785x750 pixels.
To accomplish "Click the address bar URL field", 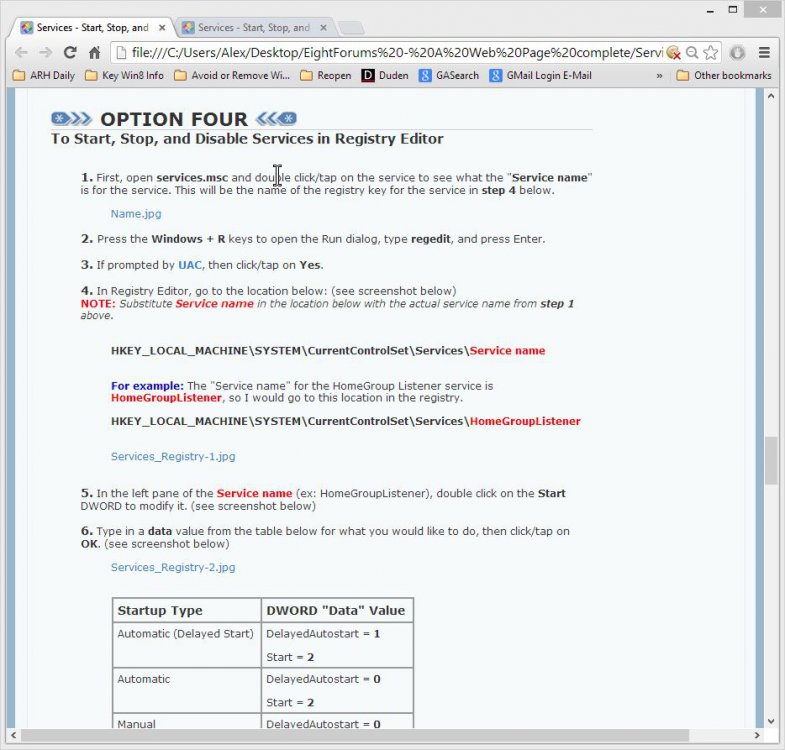I will tap(390, 52).
